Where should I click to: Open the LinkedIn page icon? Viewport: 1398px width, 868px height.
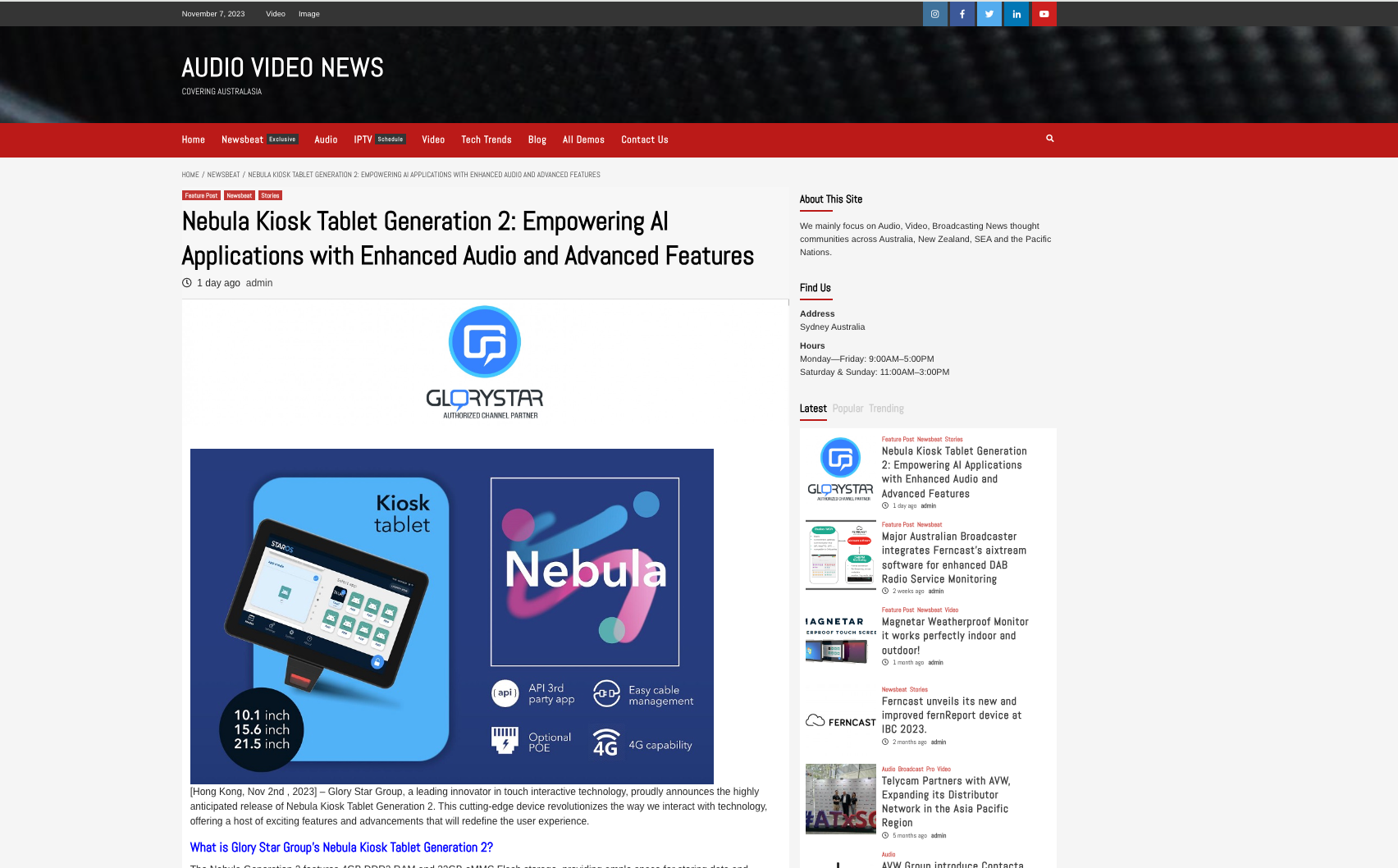pos(1016,13)
